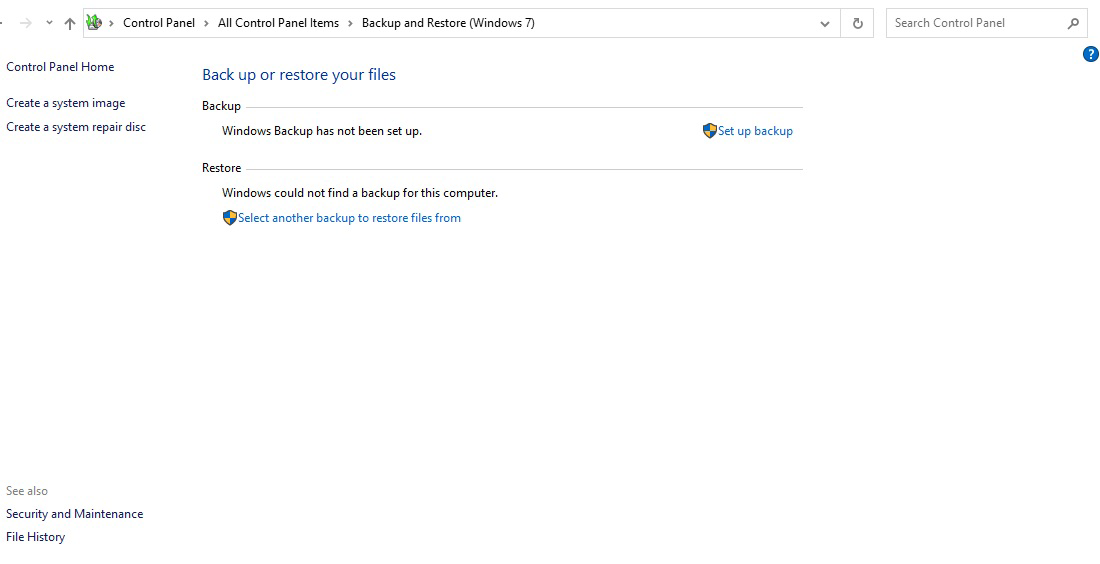This screenshot has height=564, width=1100.
Task: Click the Control Panel icon in address bar
Action: [94, 23]
